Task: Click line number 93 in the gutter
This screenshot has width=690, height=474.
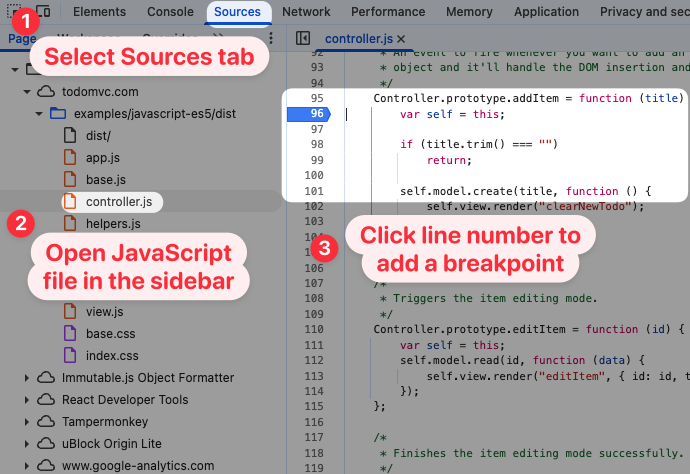Action: [316, 67]
